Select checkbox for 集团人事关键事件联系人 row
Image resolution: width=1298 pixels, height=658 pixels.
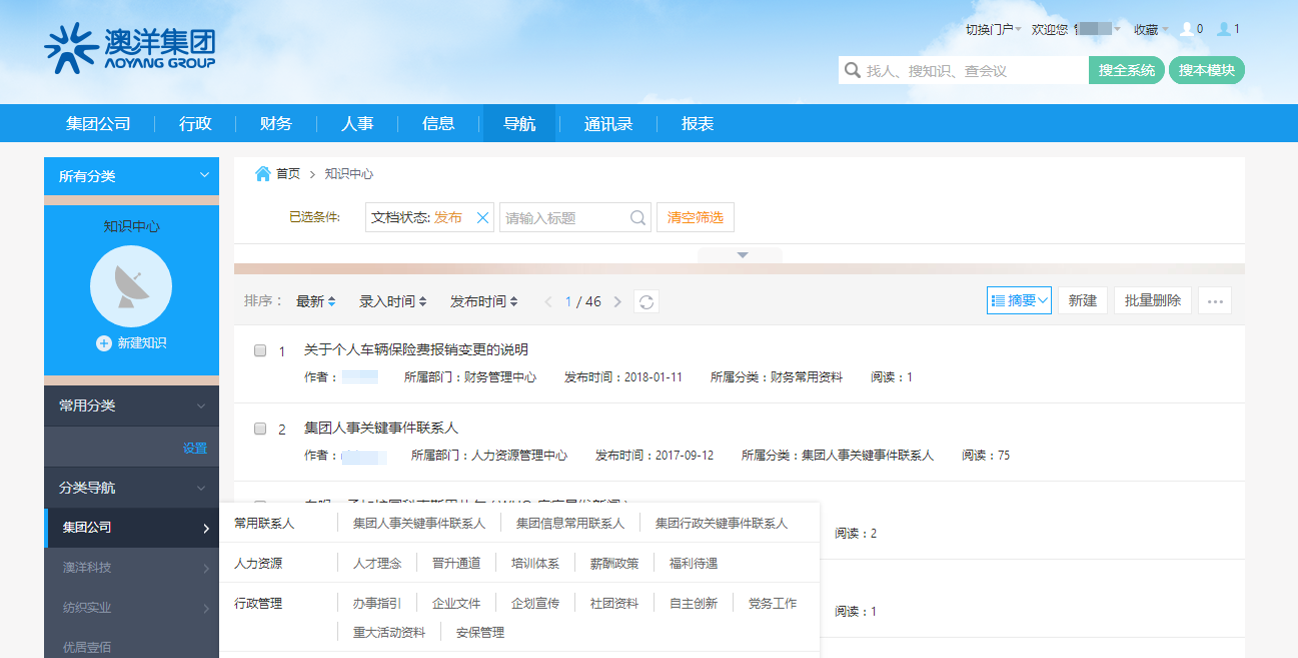260,429
